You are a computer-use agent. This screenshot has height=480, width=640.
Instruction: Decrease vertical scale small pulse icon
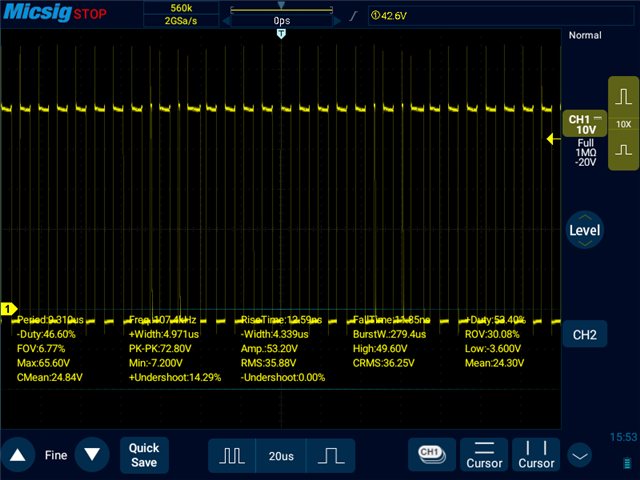[623, 150]
